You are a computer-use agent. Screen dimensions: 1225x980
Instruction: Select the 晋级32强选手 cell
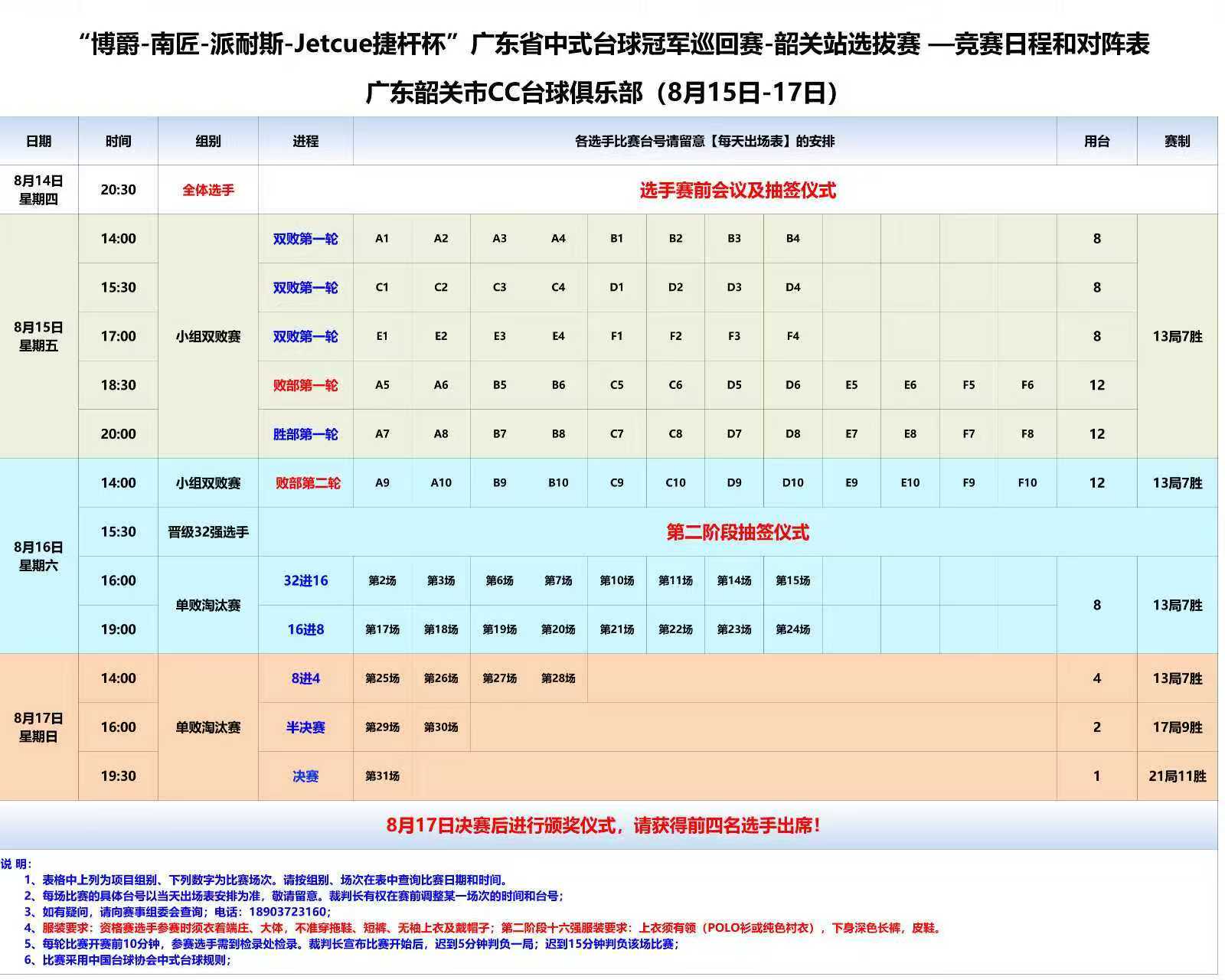point(207,532)
